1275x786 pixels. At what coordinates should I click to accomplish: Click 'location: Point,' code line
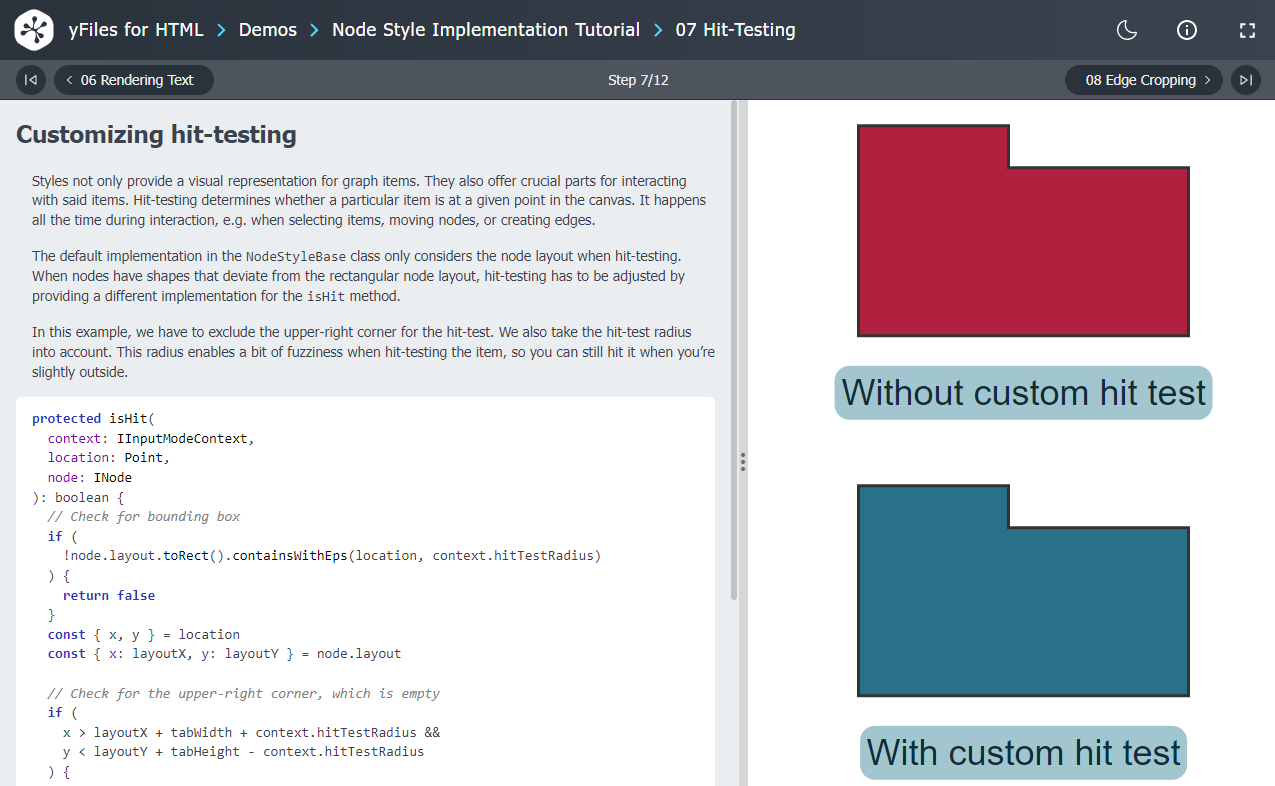(109, 458)
